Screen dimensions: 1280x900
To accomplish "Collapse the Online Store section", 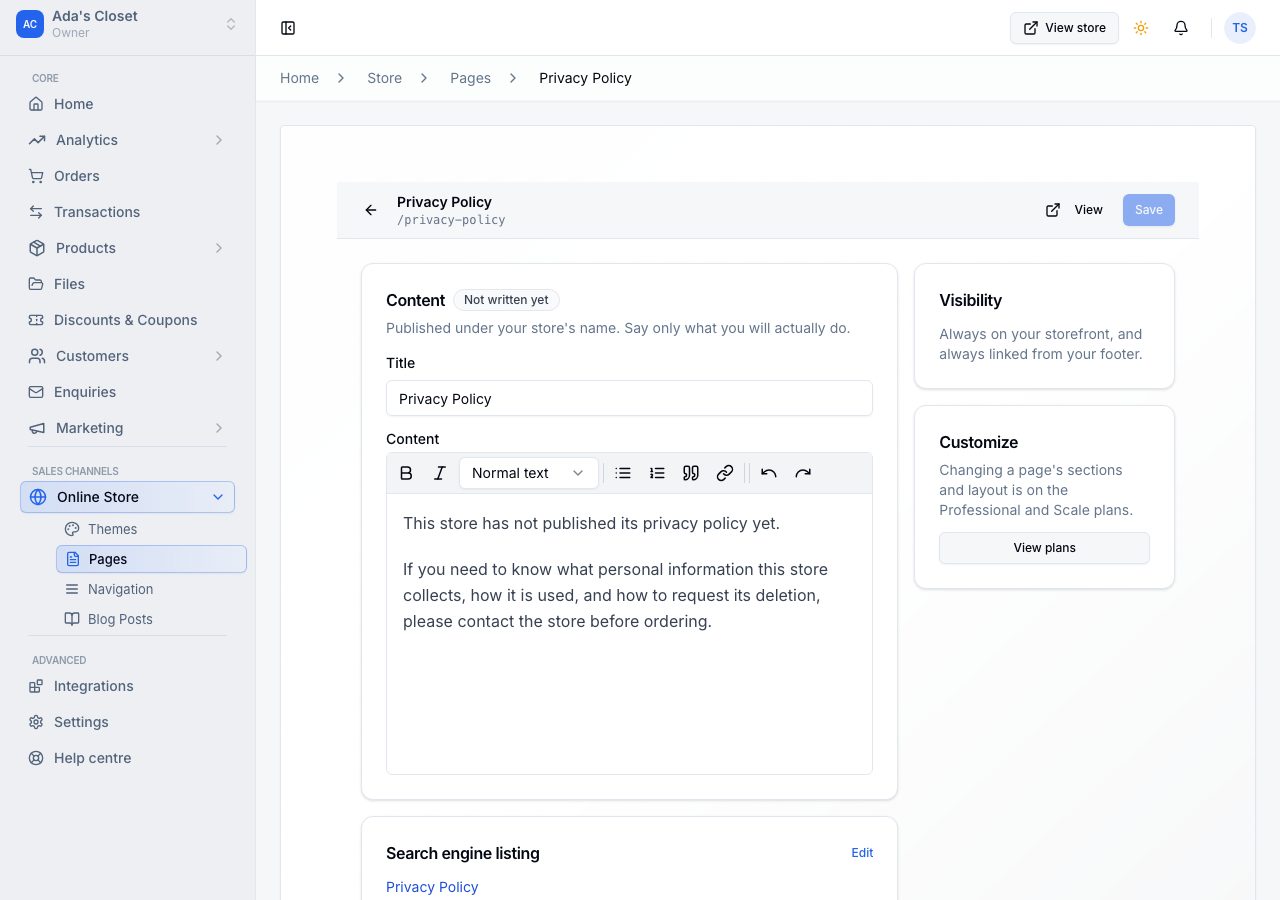I will (127, 497).
